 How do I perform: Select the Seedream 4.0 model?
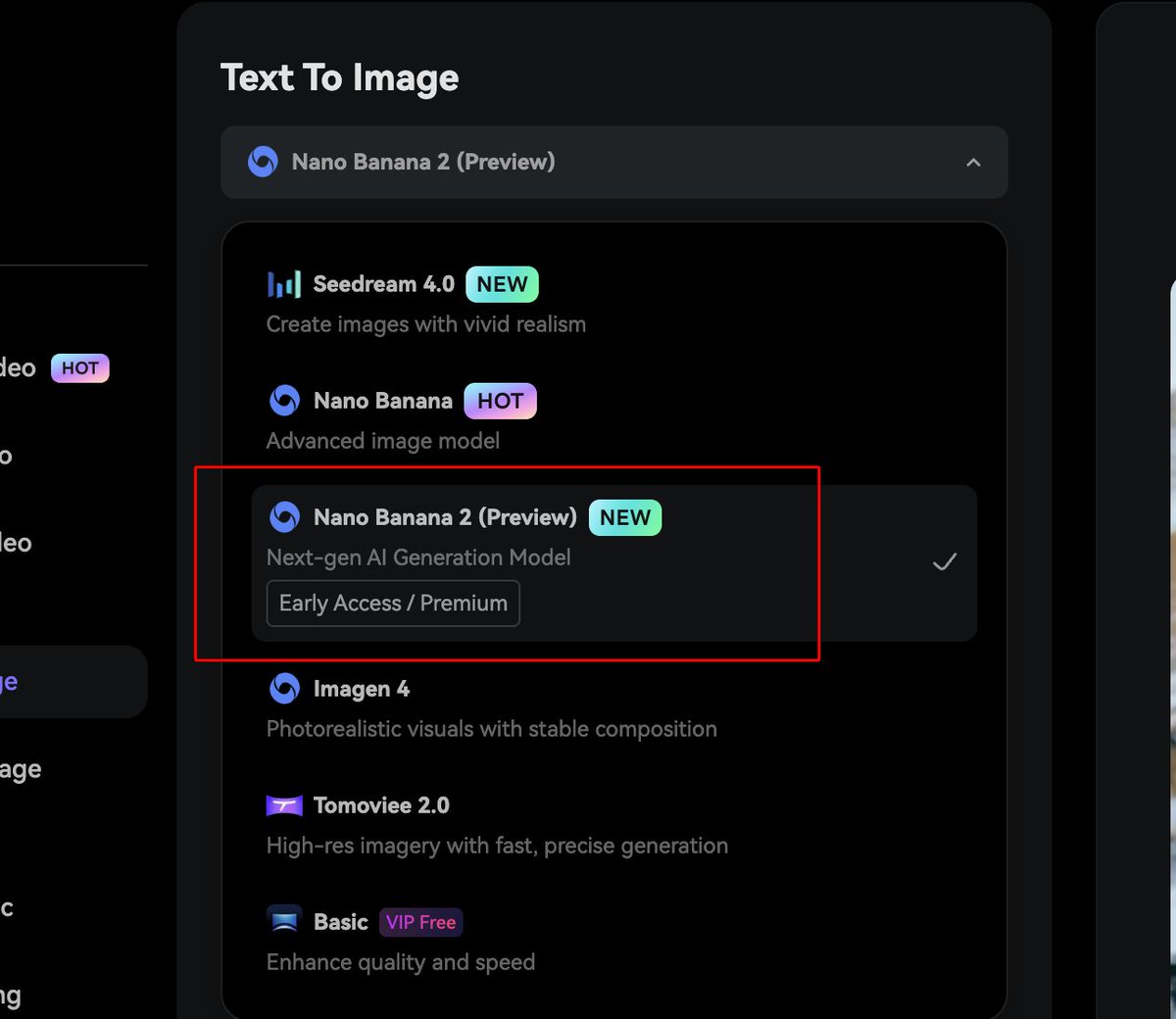pos(613,303)
